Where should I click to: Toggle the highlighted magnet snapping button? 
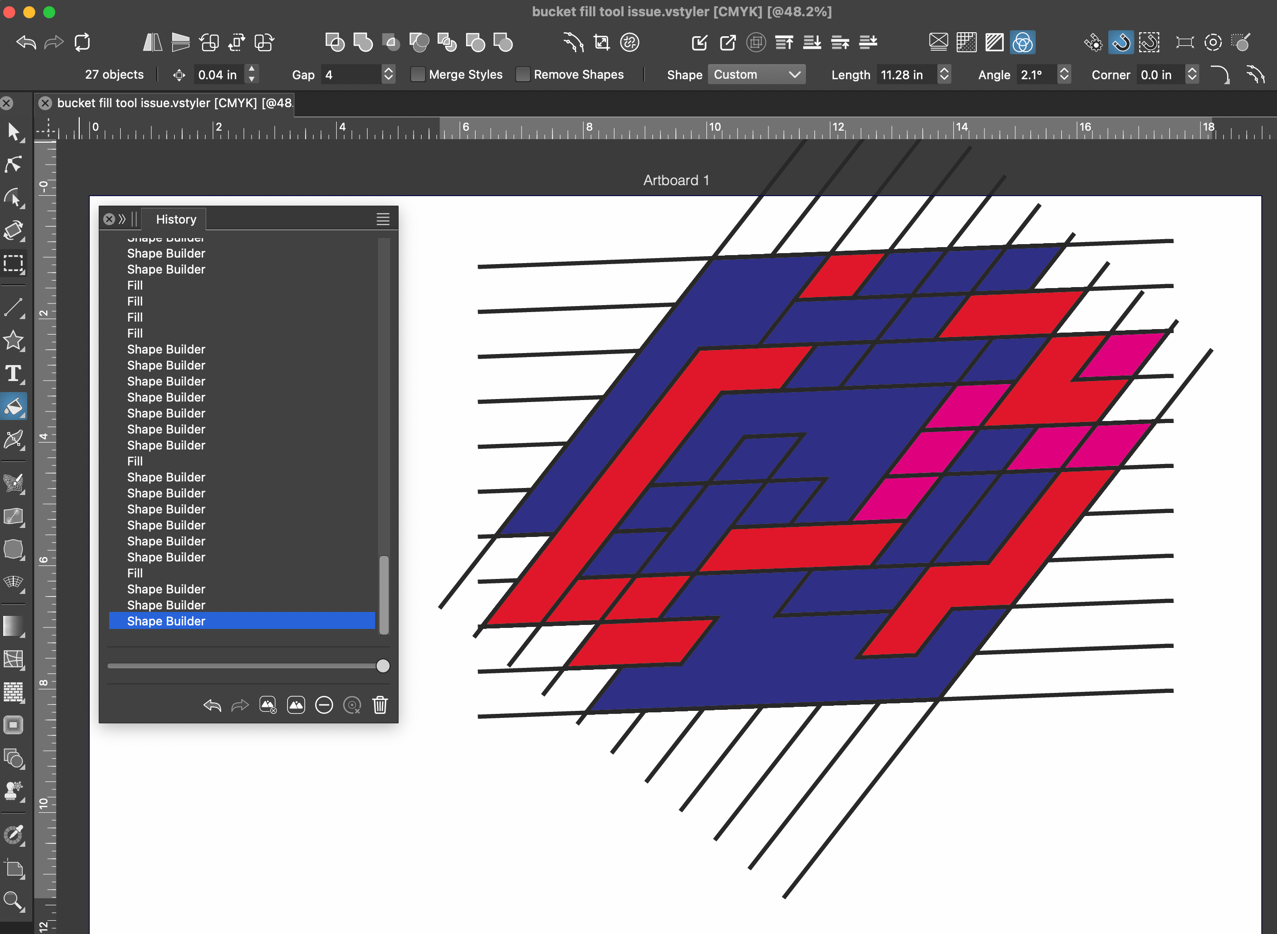(x=1121, y=42)
